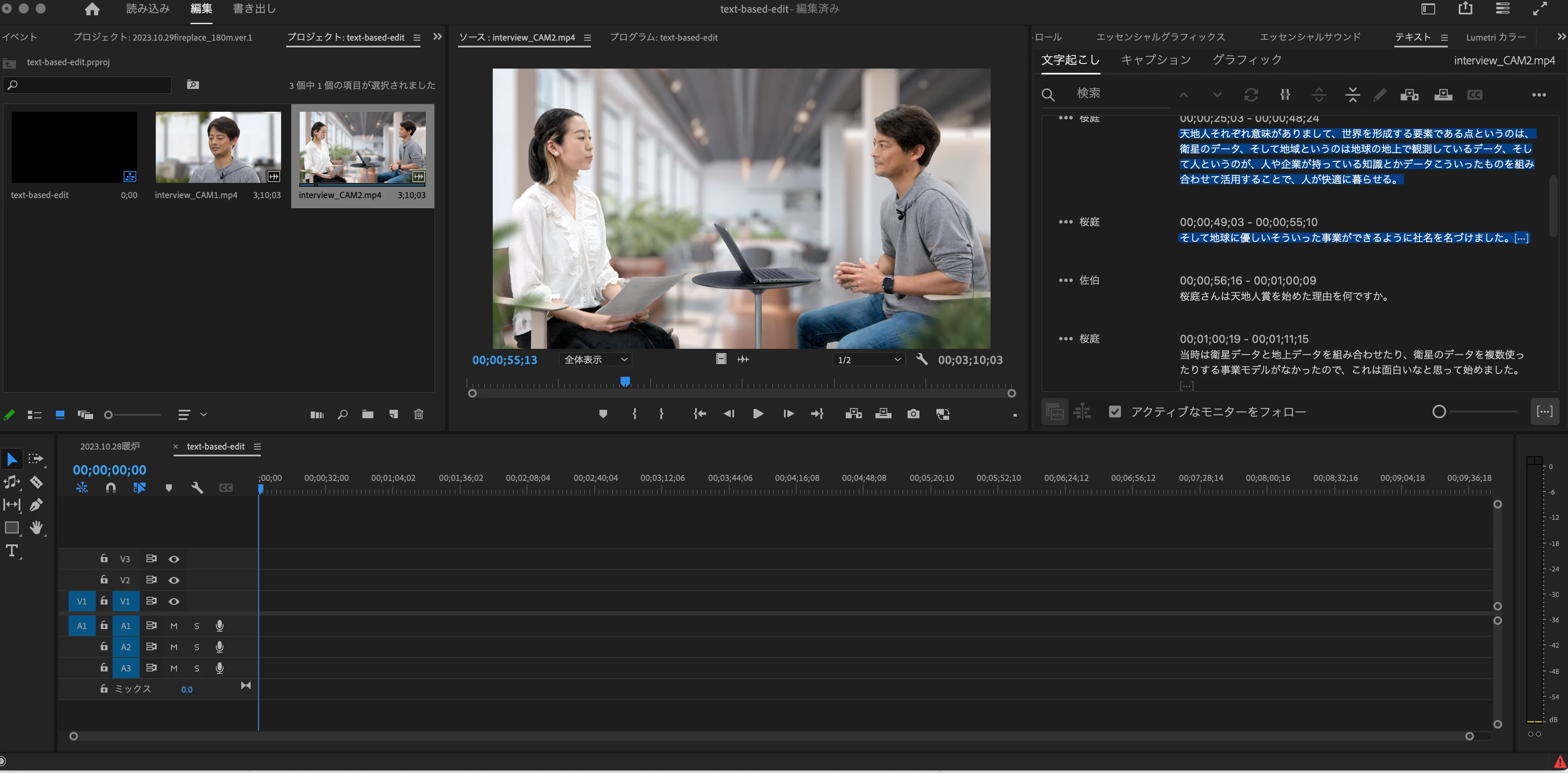The image size is (1568, 773).
Task: Click the trash Delete icon in Project panel
Action: 418,414
